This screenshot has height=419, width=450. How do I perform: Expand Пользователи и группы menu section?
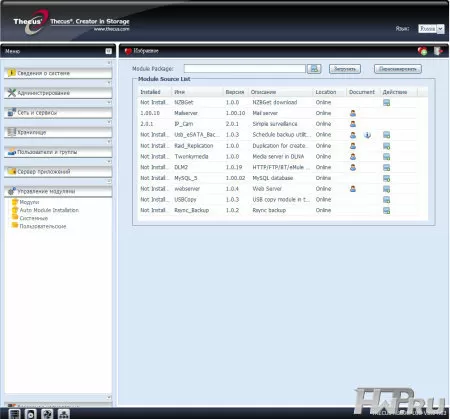pyautogui.click(x=58, y=152)
